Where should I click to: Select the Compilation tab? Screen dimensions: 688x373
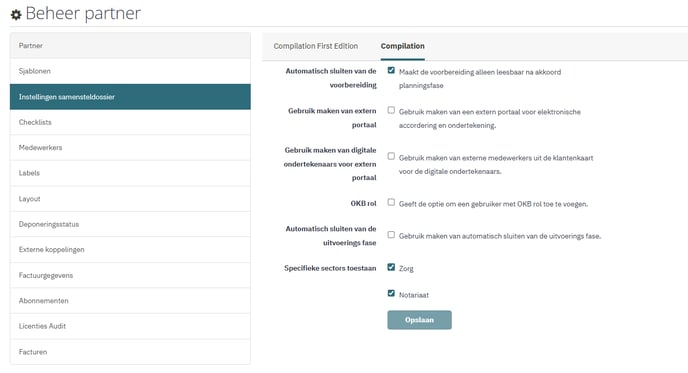tap(402, 46)
